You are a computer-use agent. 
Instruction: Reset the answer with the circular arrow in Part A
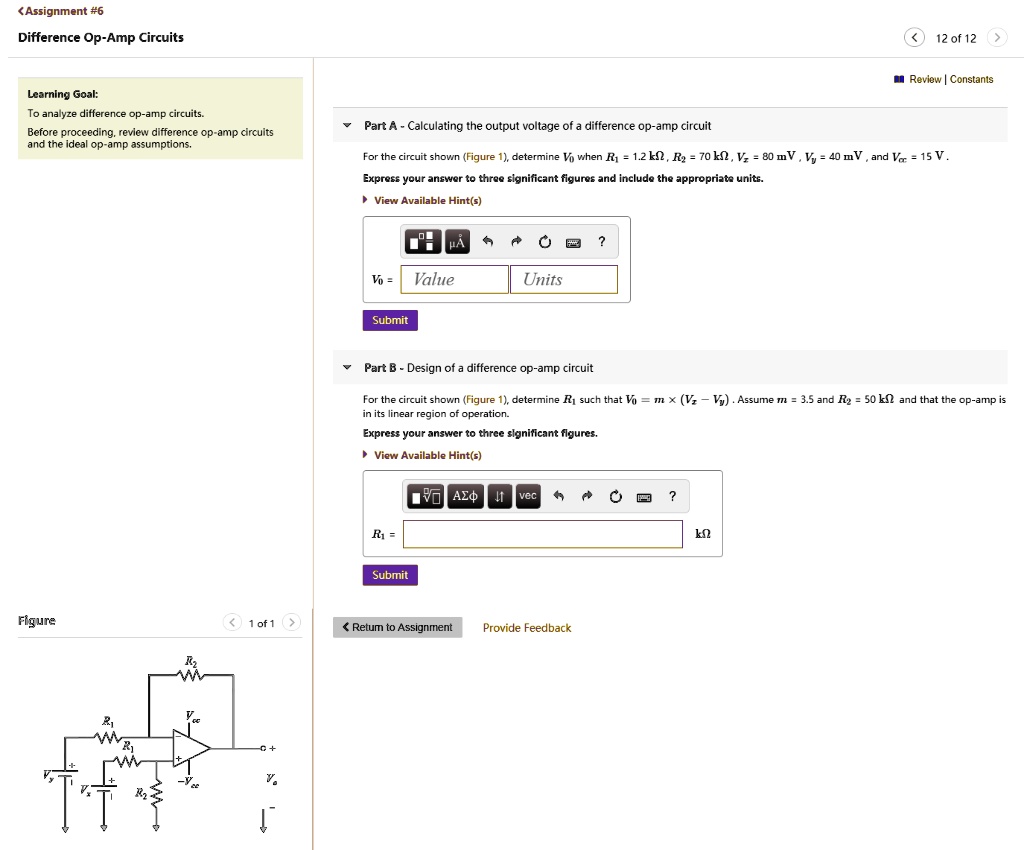click(x=545, y=241)
